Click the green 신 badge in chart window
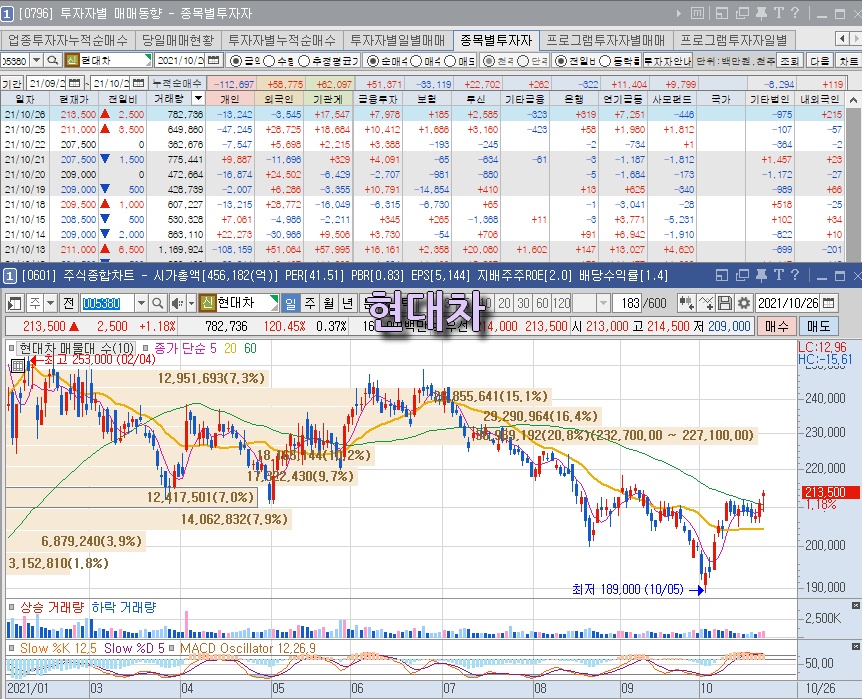The image size is (862, 699). coord(207,303)
